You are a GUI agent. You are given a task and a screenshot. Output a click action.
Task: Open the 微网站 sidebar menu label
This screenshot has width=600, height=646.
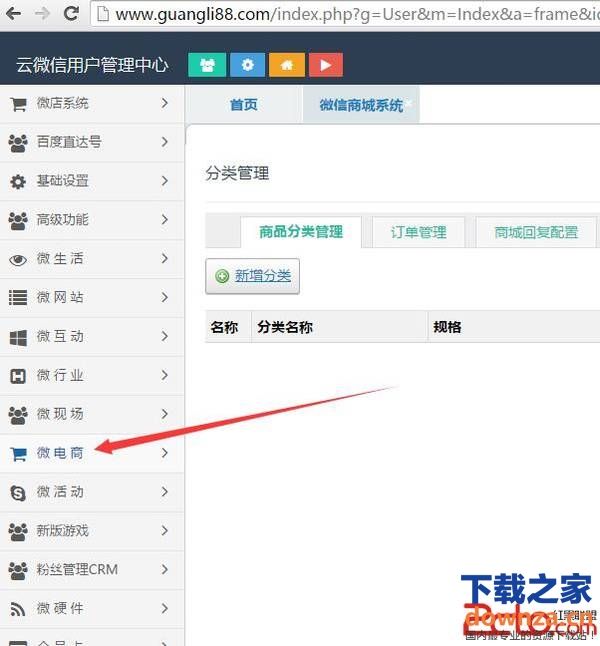[60, 297]
